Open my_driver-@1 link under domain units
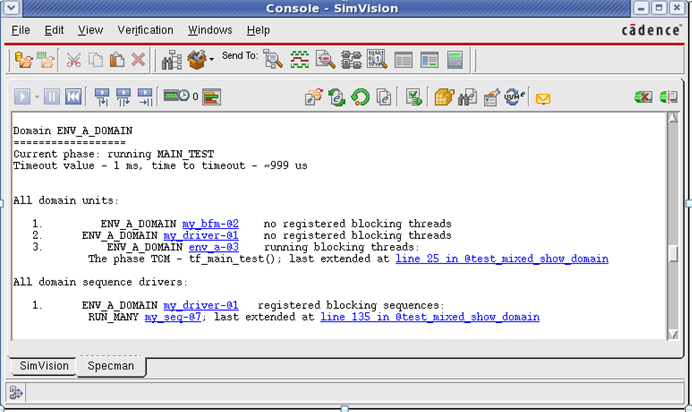The height and width of the screenshot is (412, 692). coord(201,236)
